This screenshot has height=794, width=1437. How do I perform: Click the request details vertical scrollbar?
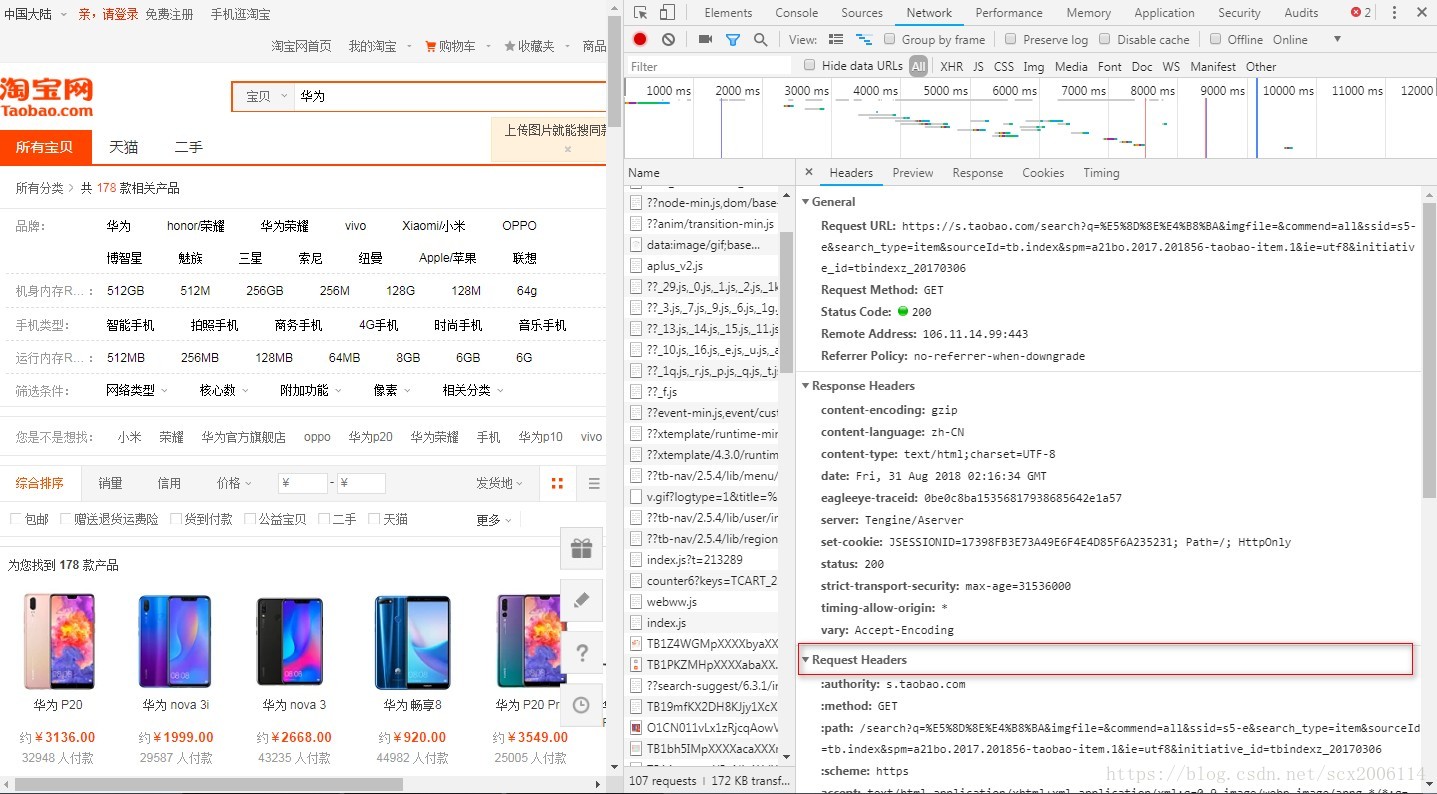point(1429,350)
